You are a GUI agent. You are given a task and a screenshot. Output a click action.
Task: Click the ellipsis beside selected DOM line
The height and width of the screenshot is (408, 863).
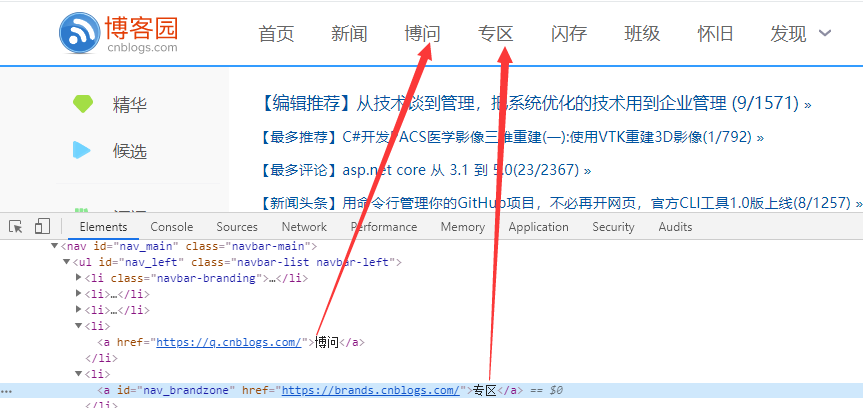click(8, 391)
